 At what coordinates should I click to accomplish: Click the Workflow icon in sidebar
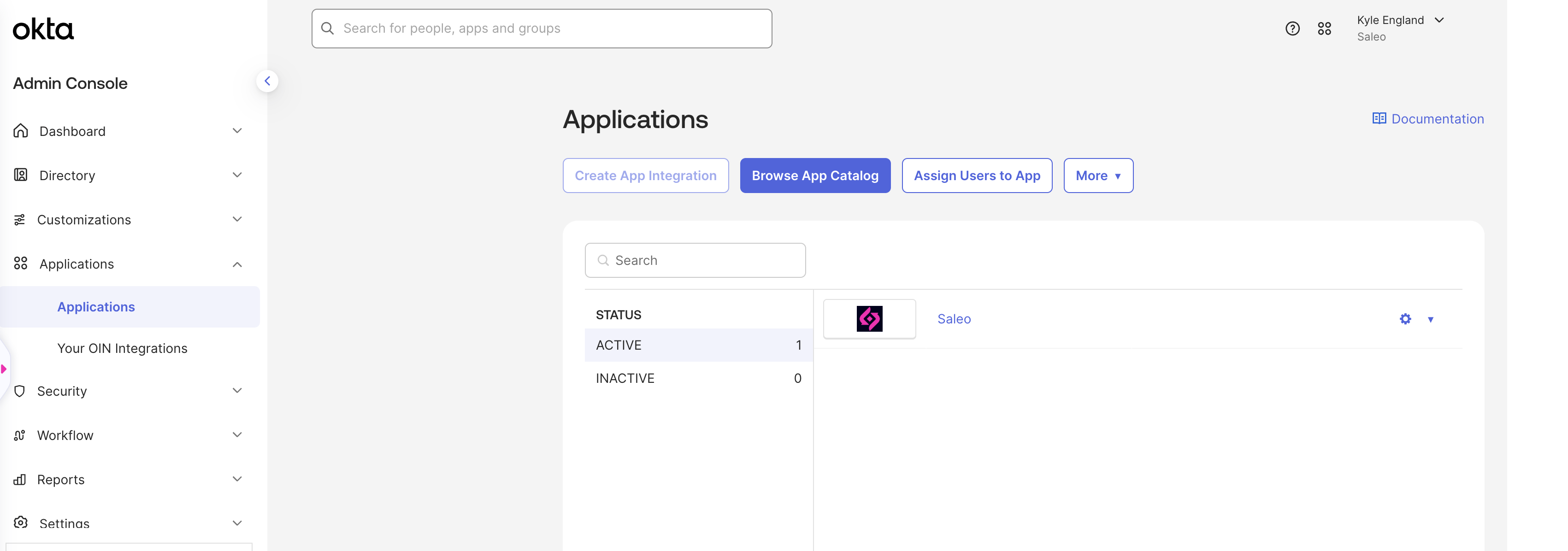[19, 435]
